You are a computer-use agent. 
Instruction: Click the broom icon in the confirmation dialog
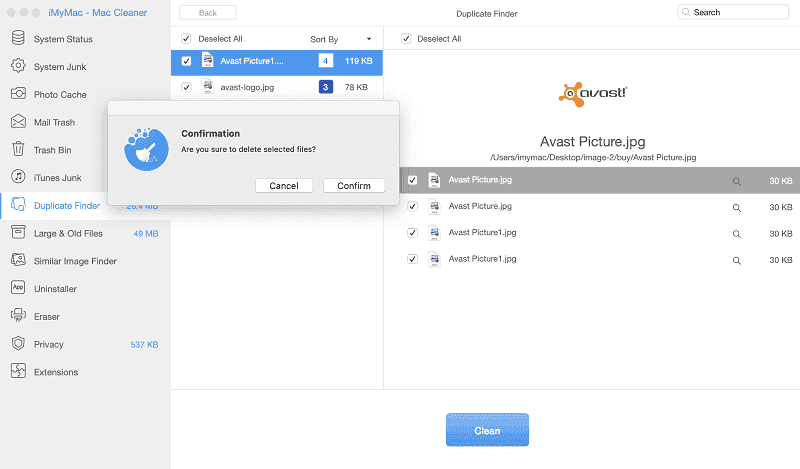click(x=146, y=149)
